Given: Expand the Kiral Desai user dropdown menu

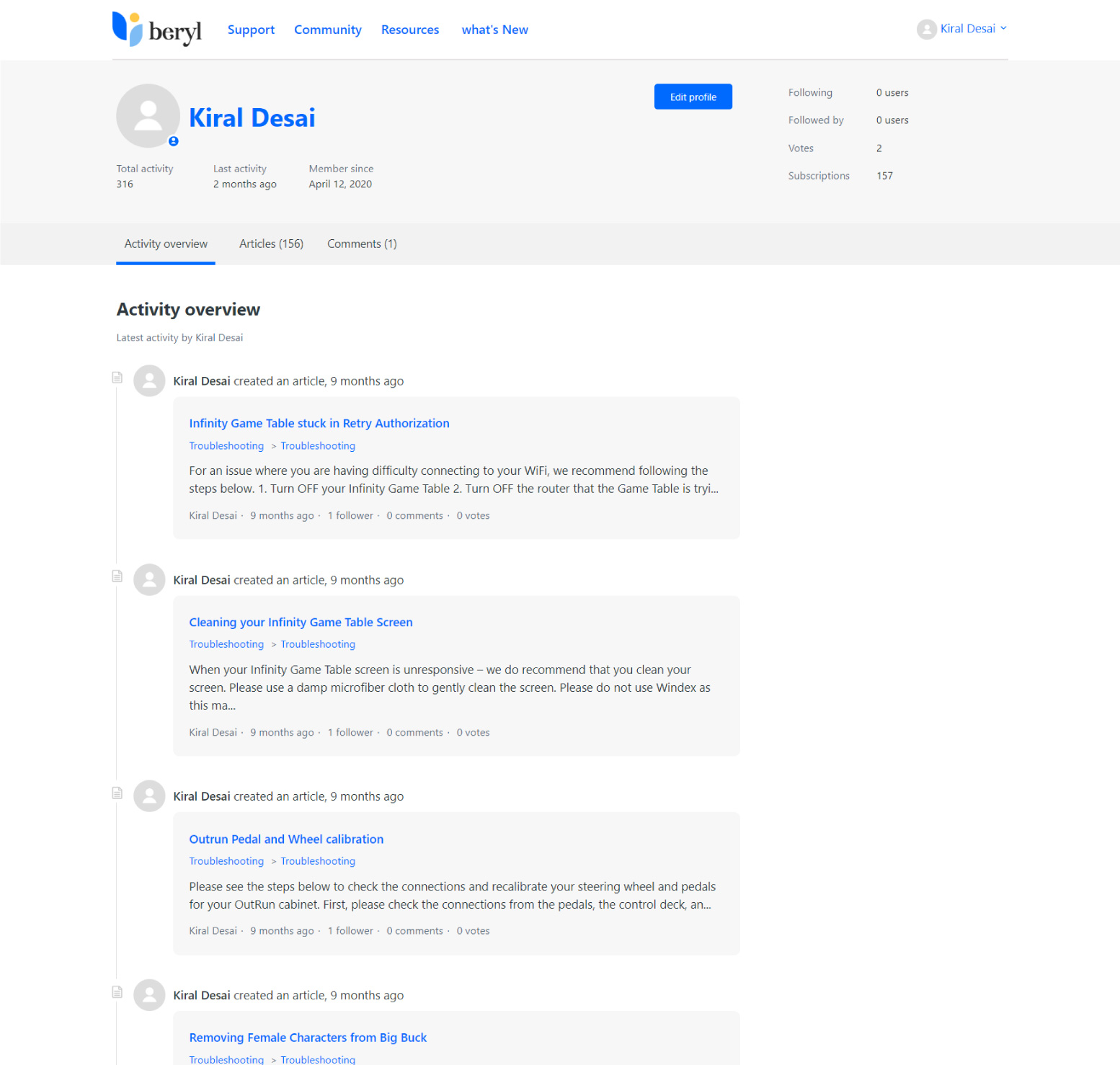Looking at the screenshot, I should [x=972, y=29].
